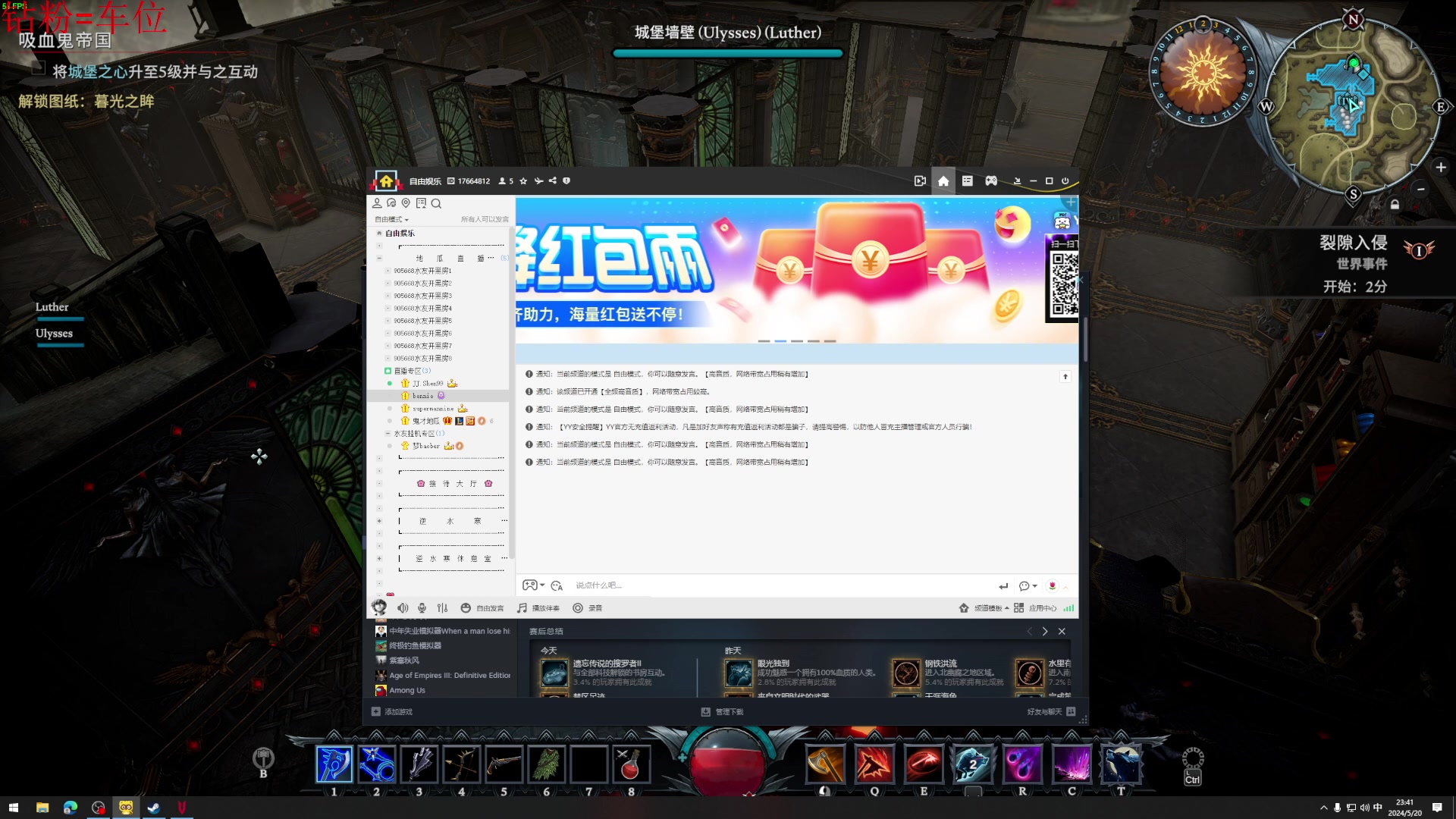Send a flower gift icon

[1052, 585]
